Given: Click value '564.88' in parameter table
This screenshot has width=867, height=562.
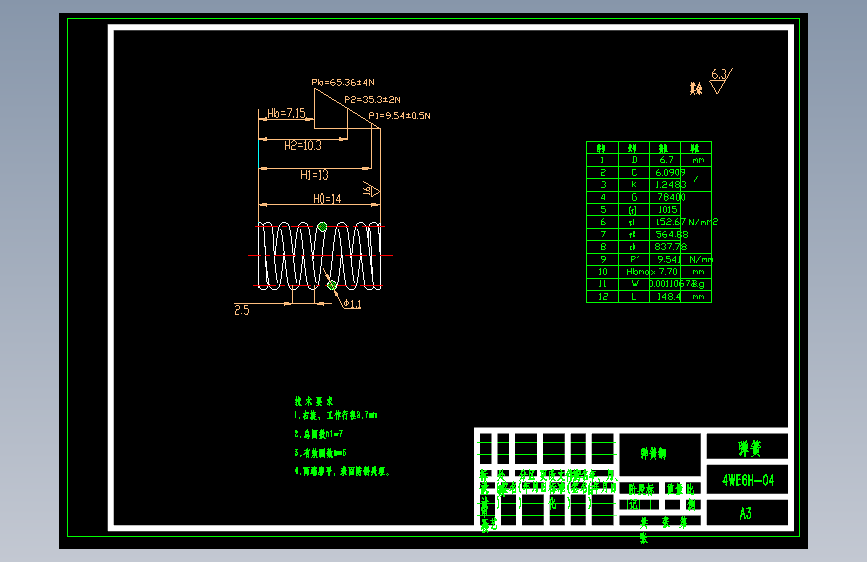Looking at the screenshot, I should [x=672, y=235].
